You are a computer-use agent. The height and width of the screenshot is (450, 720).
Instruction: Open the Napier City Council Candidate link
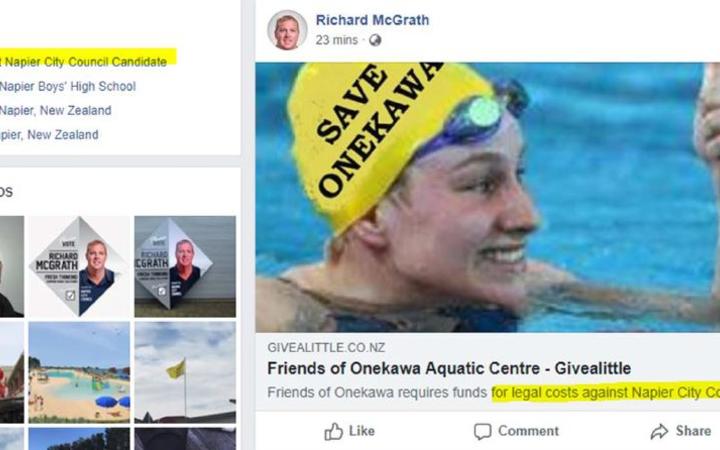coord(84,62)
